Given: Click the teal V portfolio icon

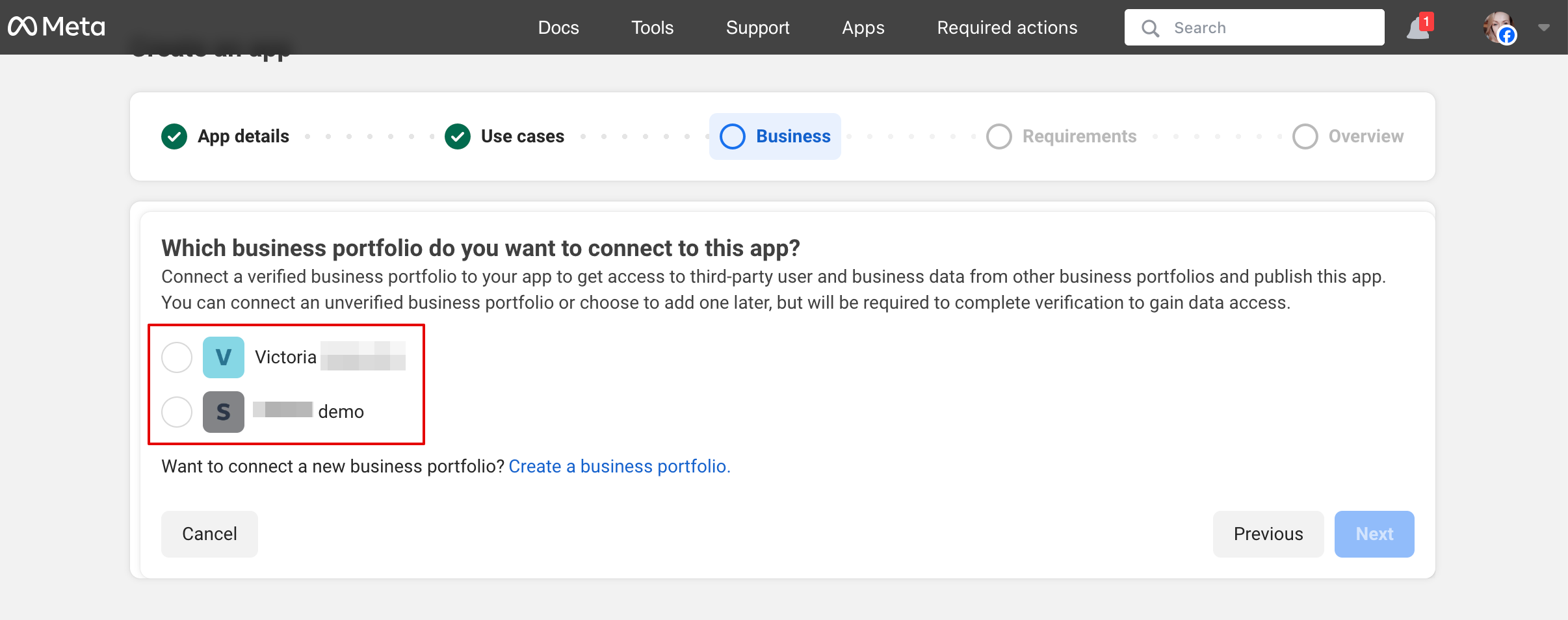Looking at the screenshot, I should 223,357.
